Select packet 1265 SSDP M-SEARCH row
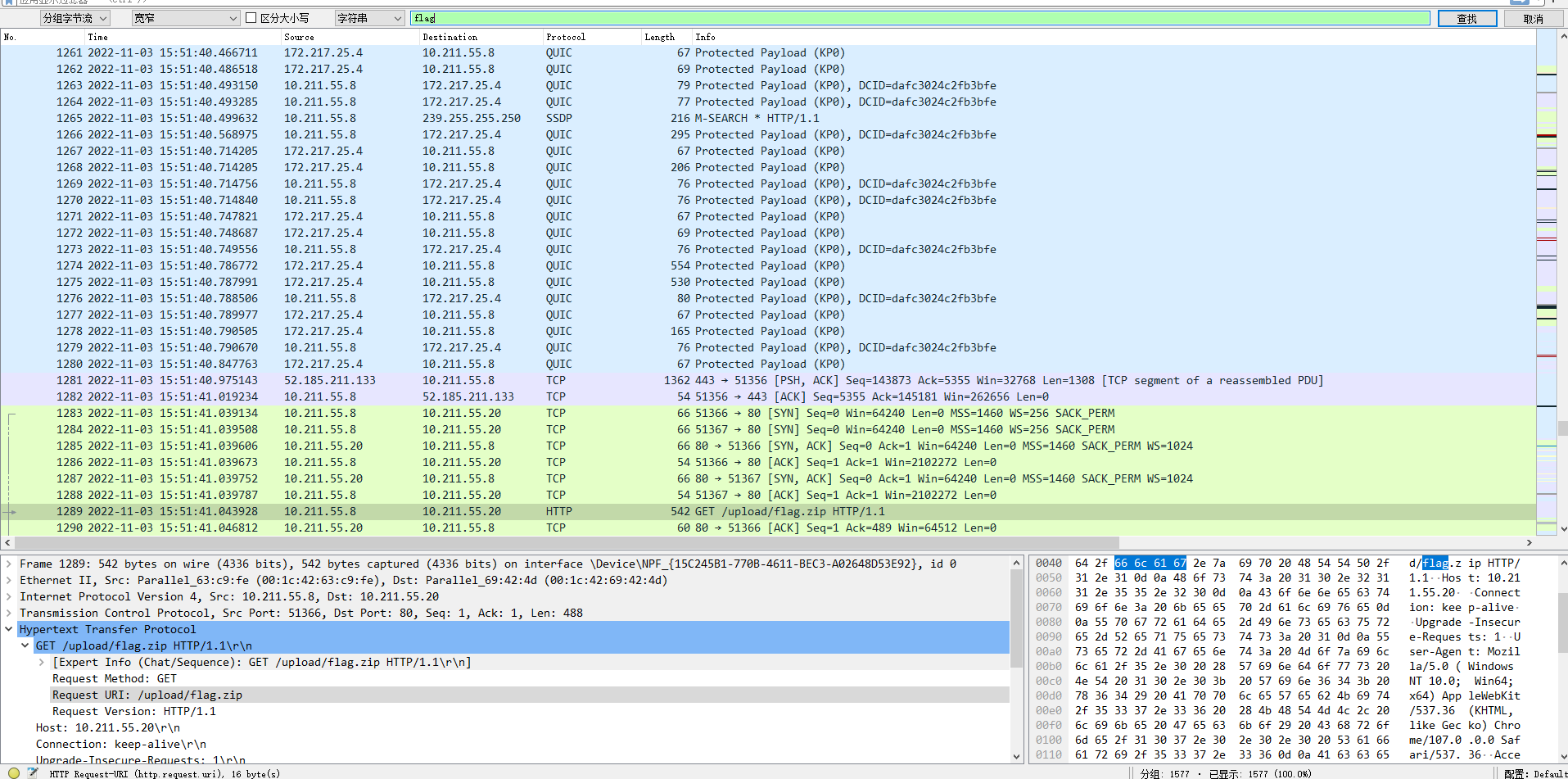The width and height of the screenshot is (1568, 779). (x=768, y=118)
